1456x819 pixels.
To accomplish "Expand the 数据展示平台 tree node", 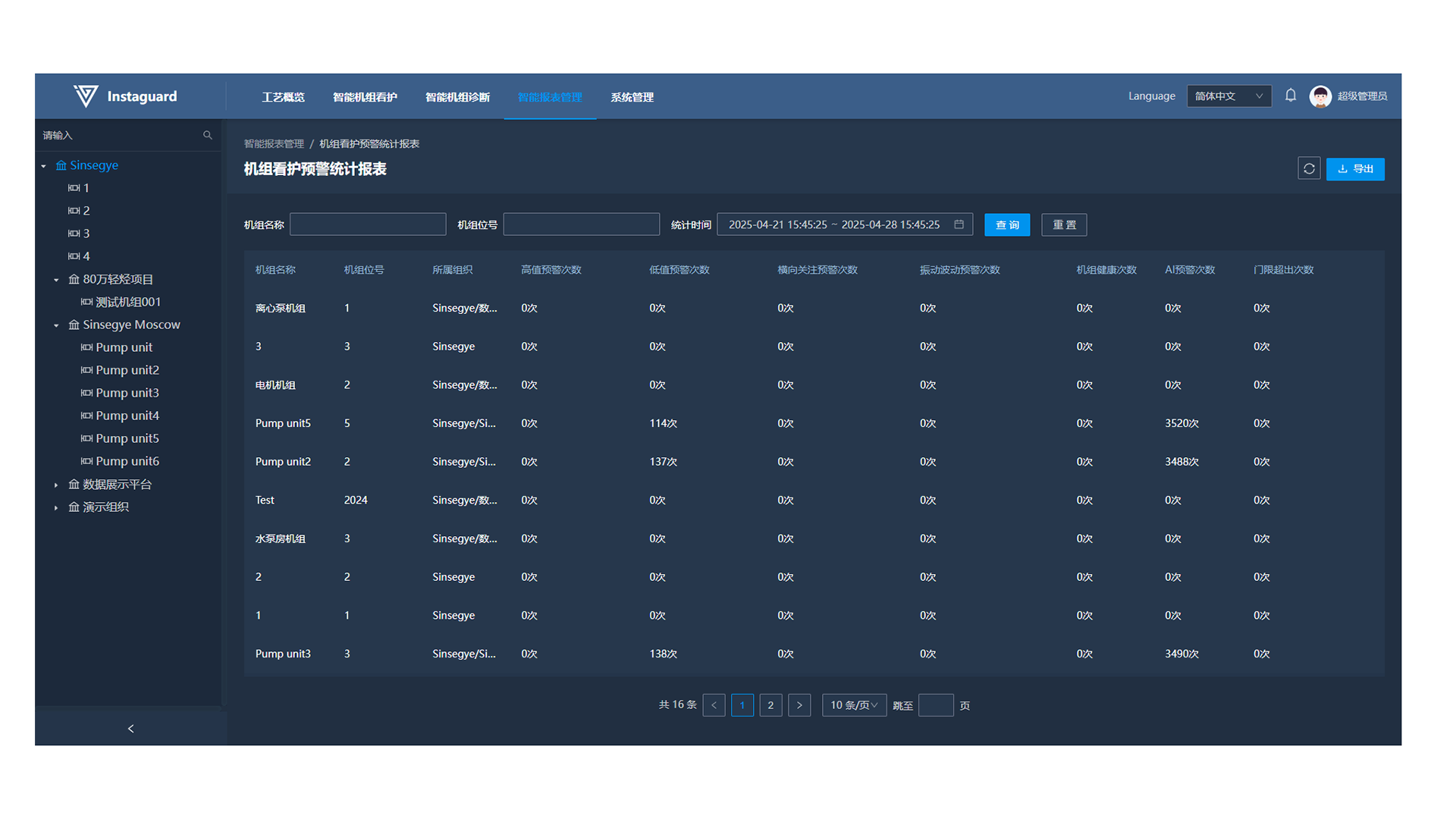I will click(x=56, y=485).
